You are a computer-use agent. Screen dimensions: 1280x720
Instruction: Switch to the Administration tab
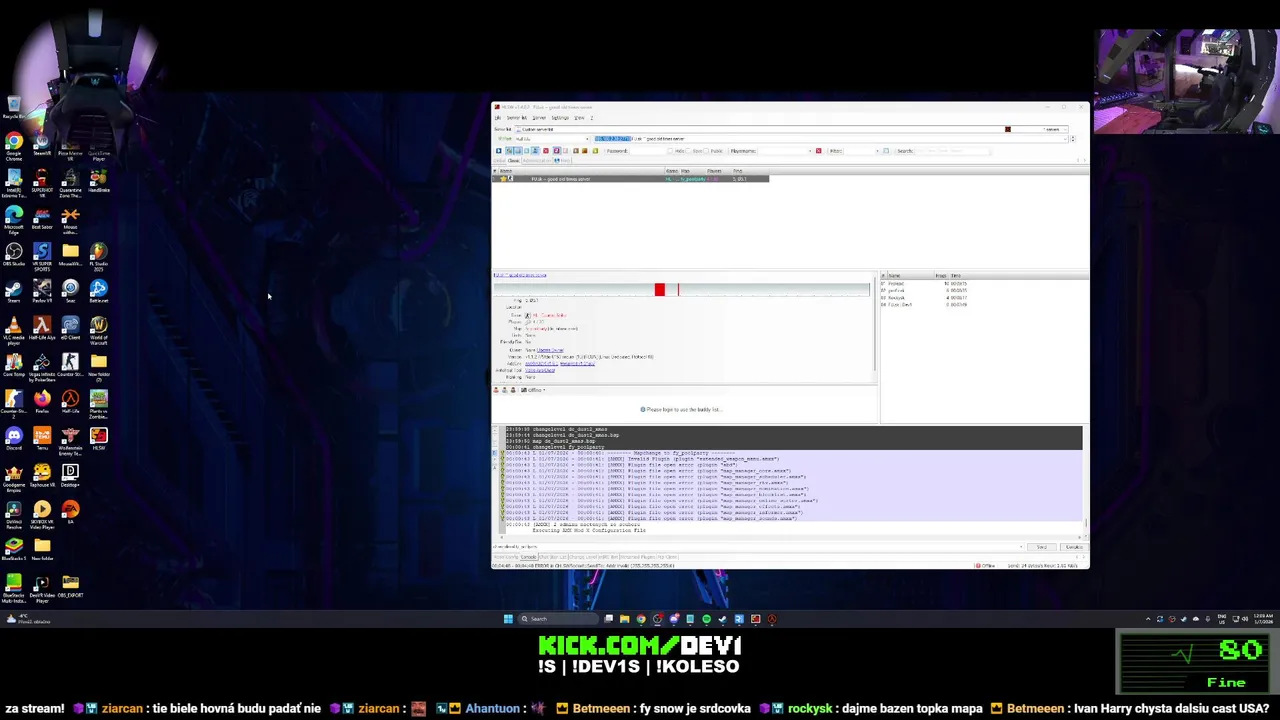tap(537, 161)
